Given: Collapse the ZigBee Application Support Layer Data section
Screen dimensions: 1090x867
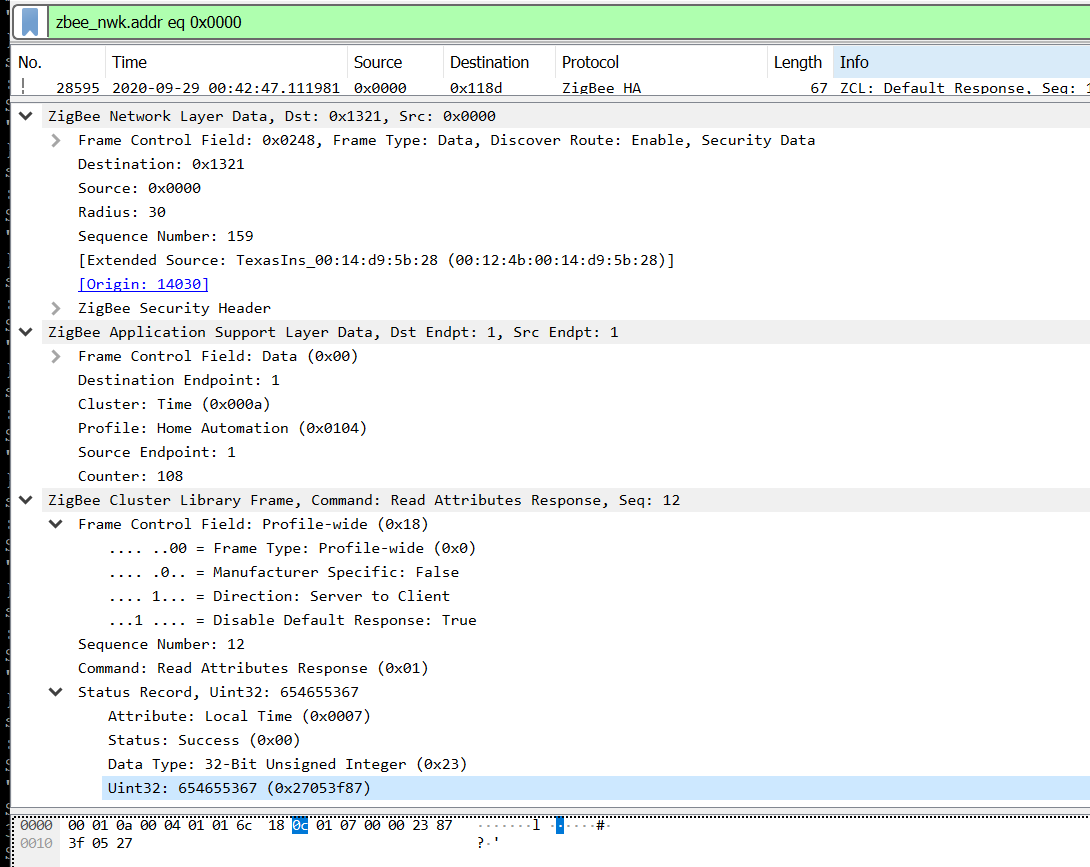Looking at the screenshot, I should tap(26, 332).
